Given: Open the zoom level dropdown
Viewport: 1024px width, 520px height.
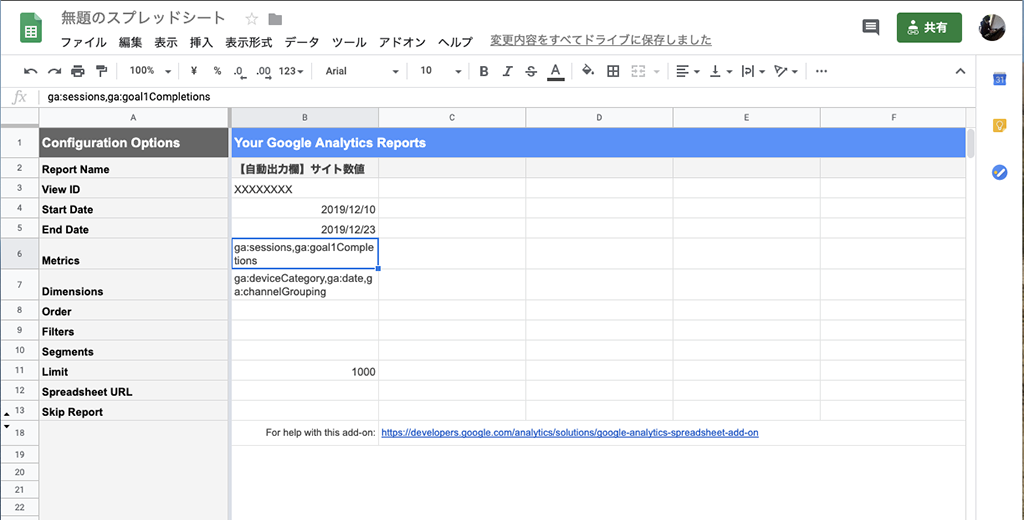Looking at the screenshot, I should [150, 71].
